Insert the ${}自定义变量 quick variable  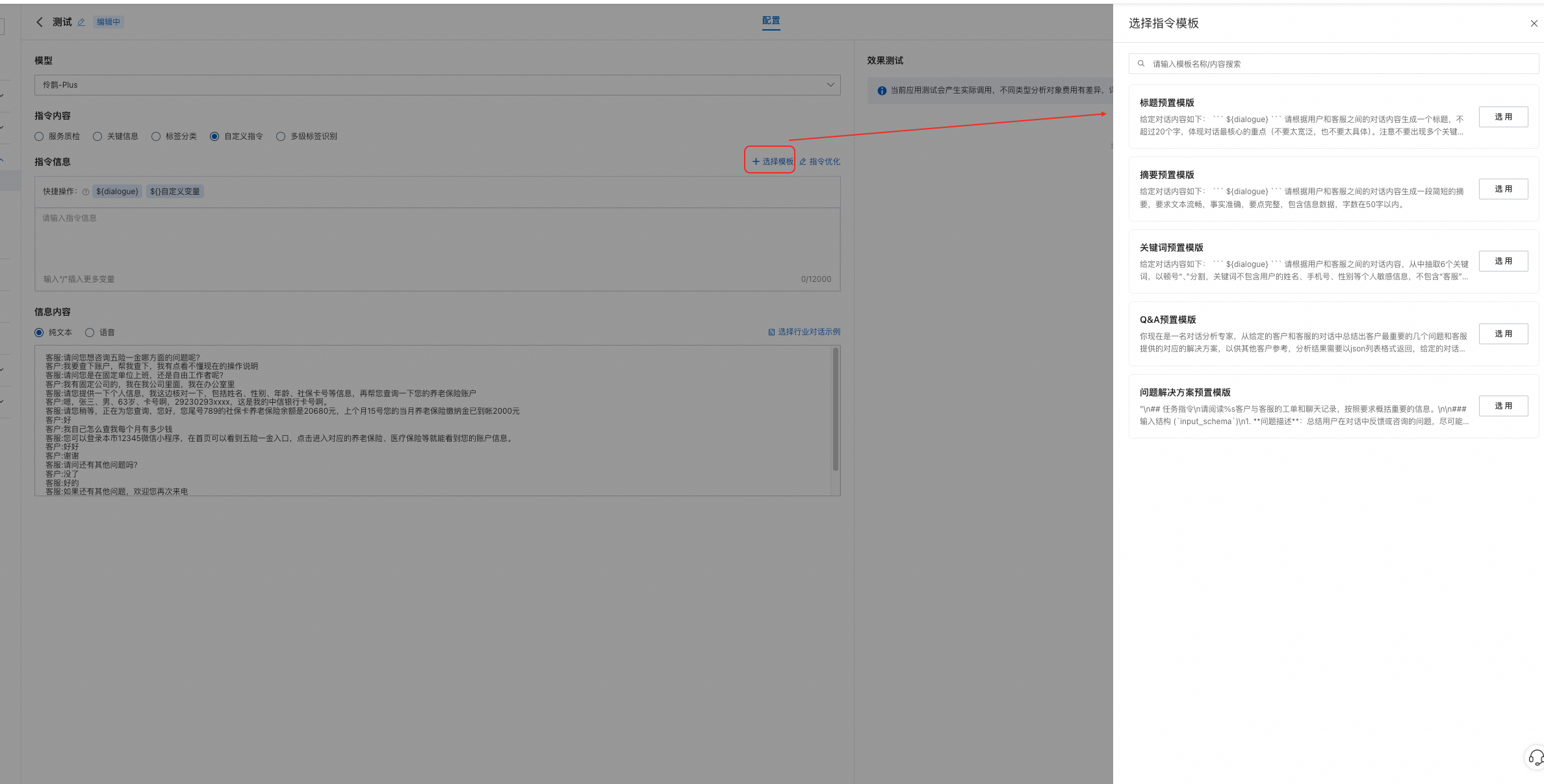(175, 192)
